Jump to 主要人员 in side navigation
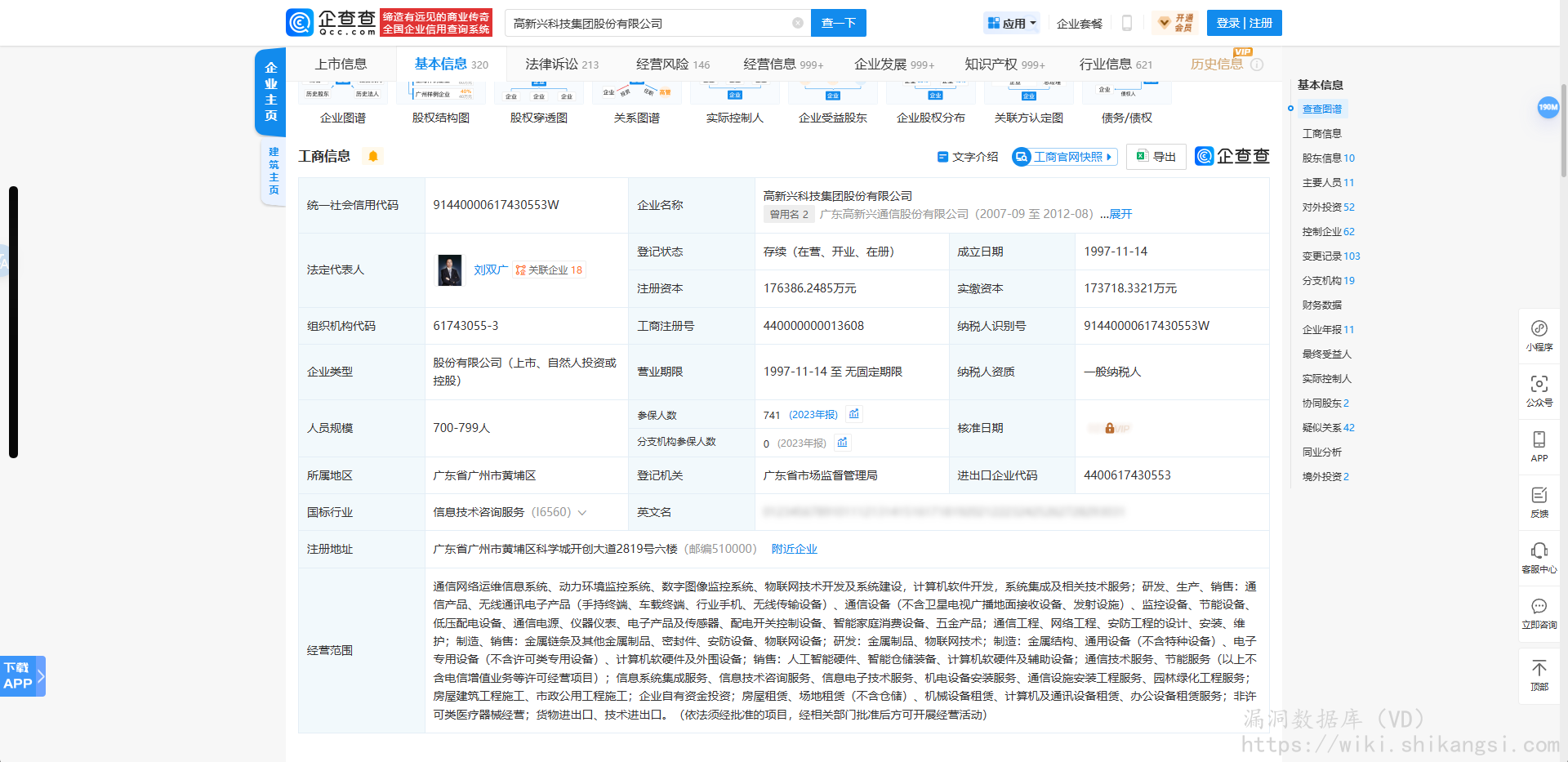This screenshot has width=1568, height=762. point(1328,183)
